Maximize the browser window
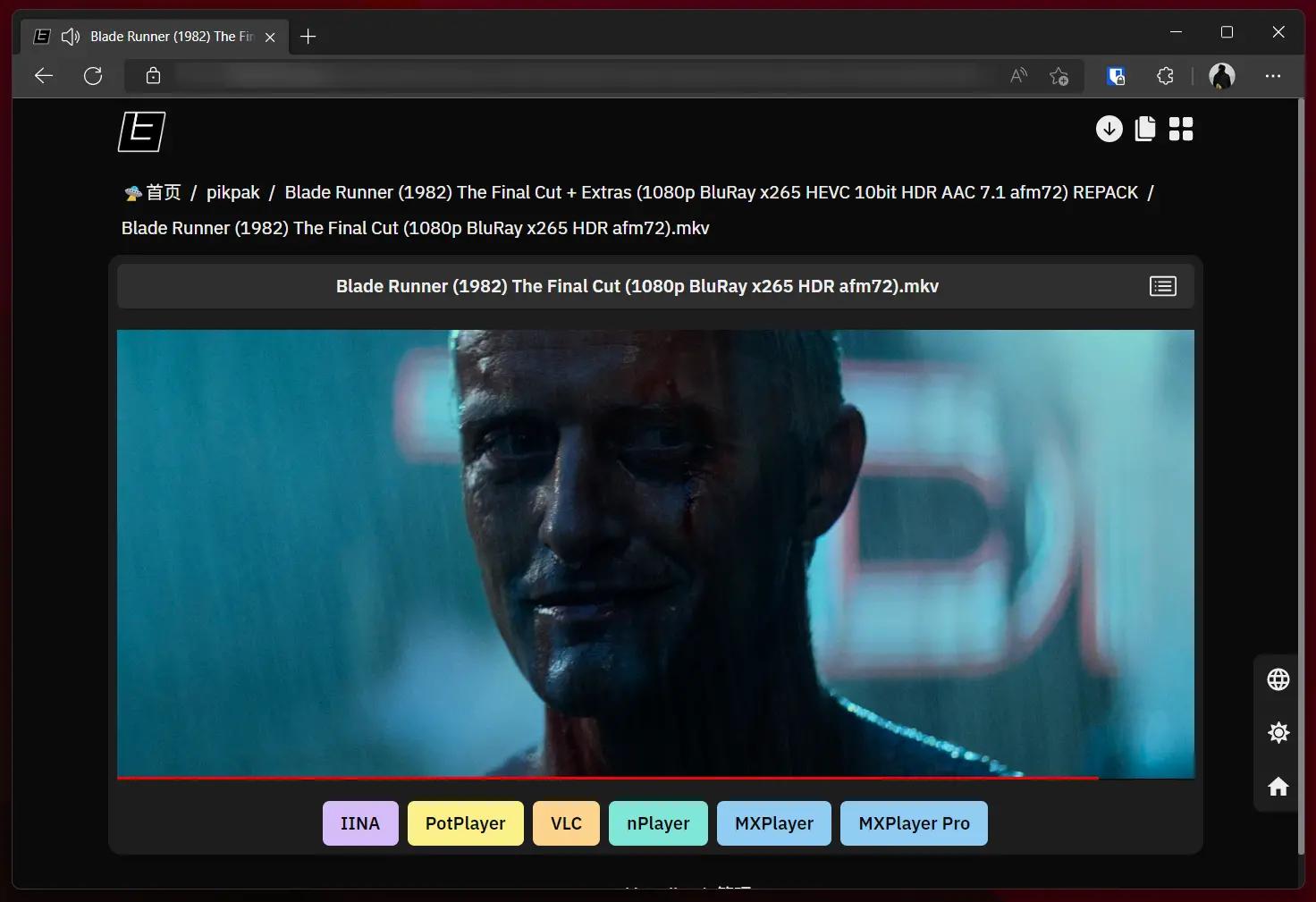This screenshot has height=902, width=1316. click(1227, 32)
